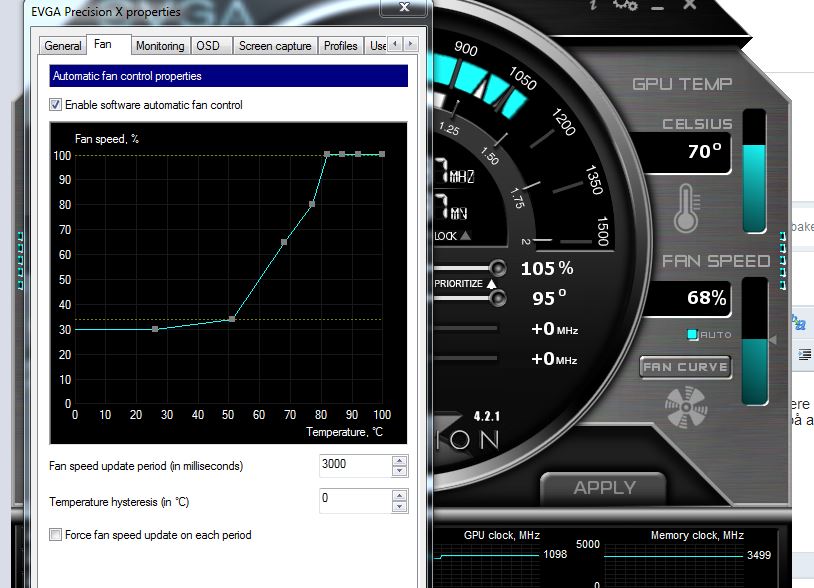Click the APPLY button in Precision X

604,488
